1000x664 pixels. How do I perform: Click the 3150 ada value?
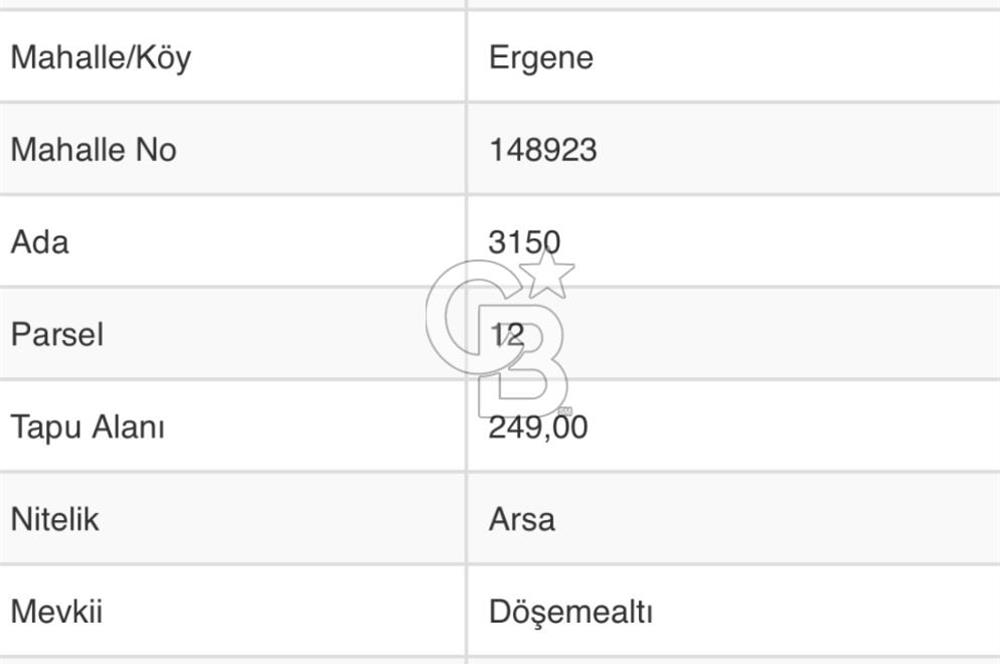524,242
